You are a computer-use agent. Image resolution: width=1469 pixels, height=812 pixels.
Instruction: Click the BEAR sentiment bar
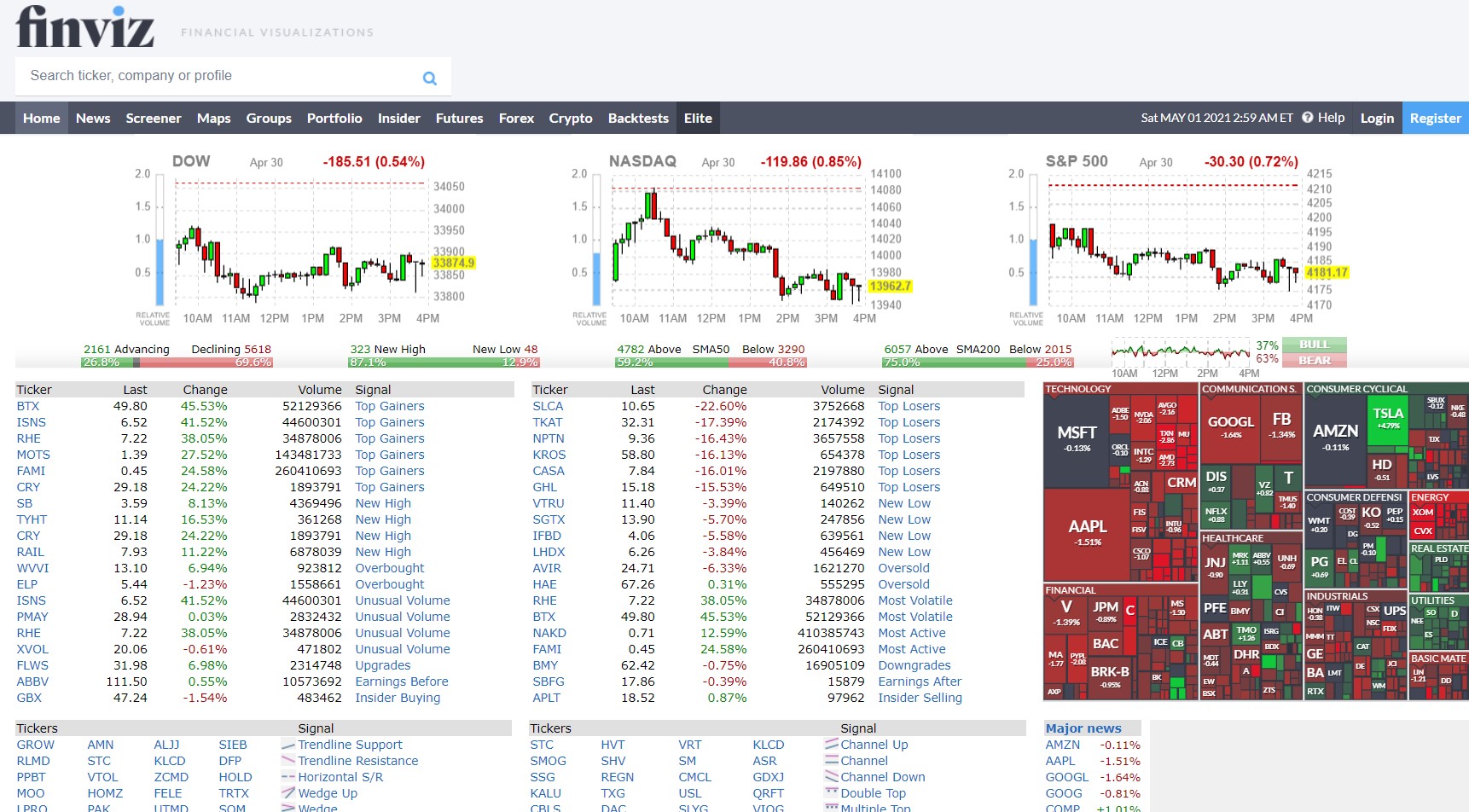[x=1314, y=360]
